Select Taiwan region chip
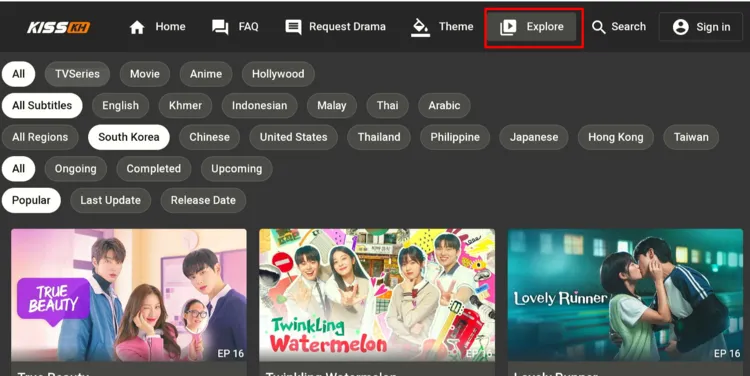Image resolution: width=750 pixels, height=376 pixels. pyautogui.click(x=691, y=137)
